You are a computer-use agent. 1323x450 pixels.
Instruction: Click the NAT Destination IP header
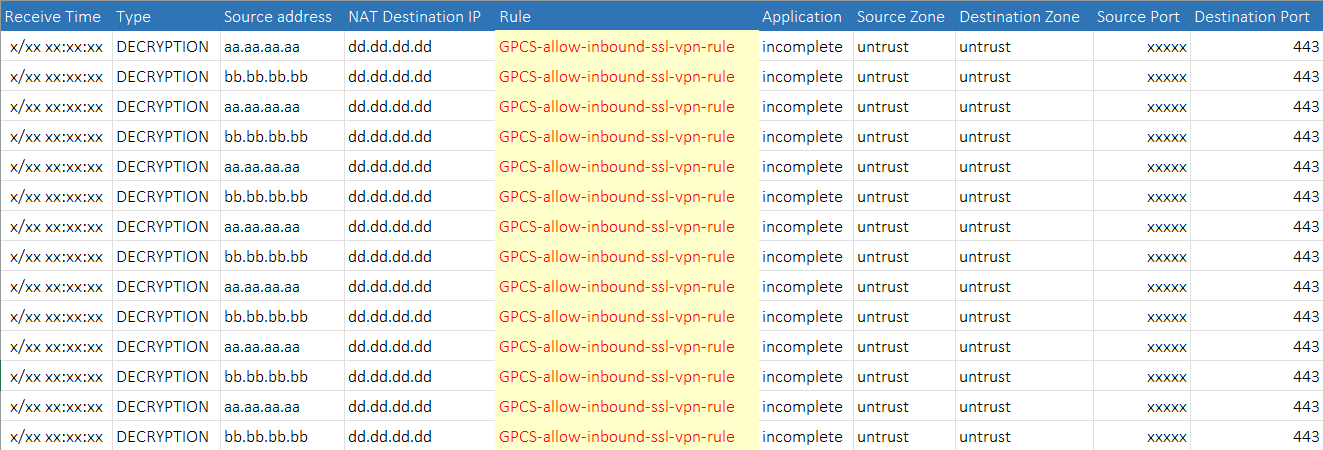(414, 16)
